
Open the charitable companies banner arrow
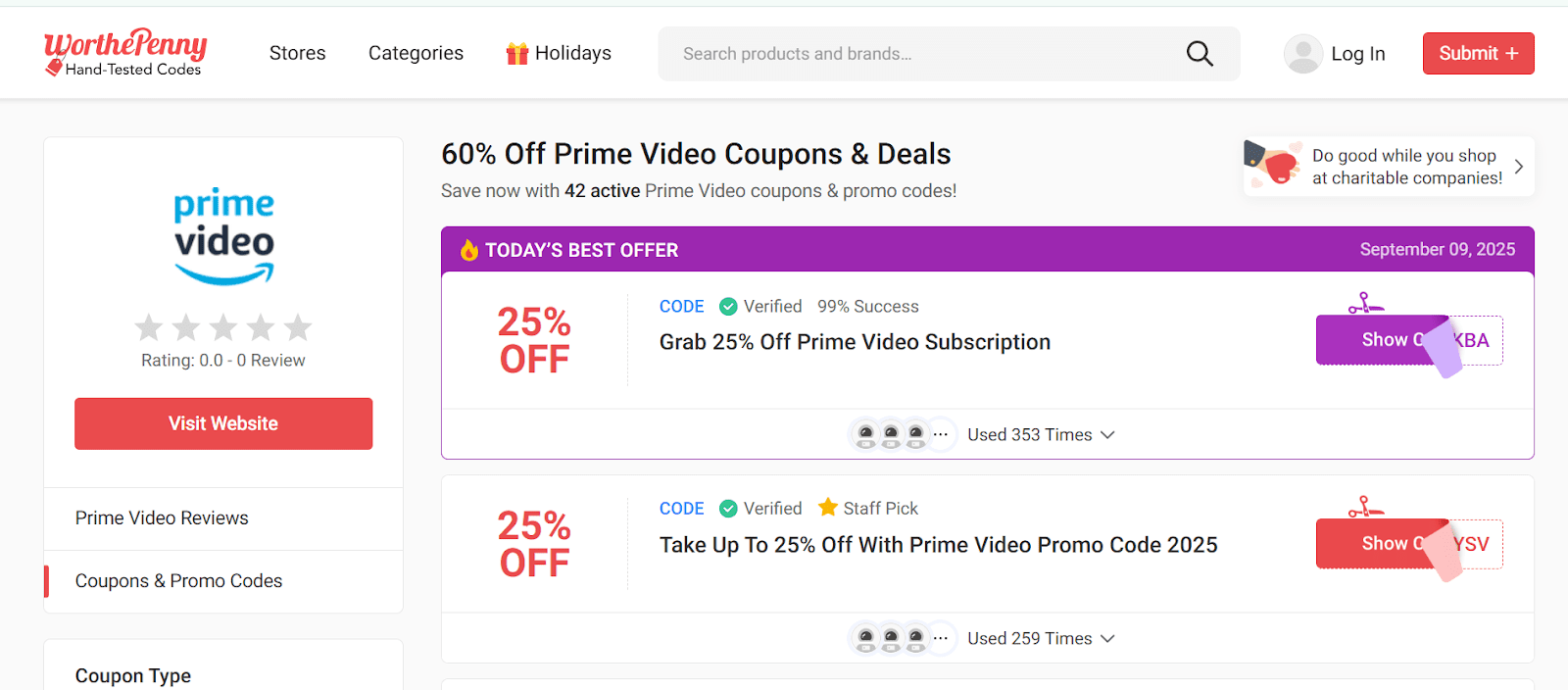[x=1518, y=167]
